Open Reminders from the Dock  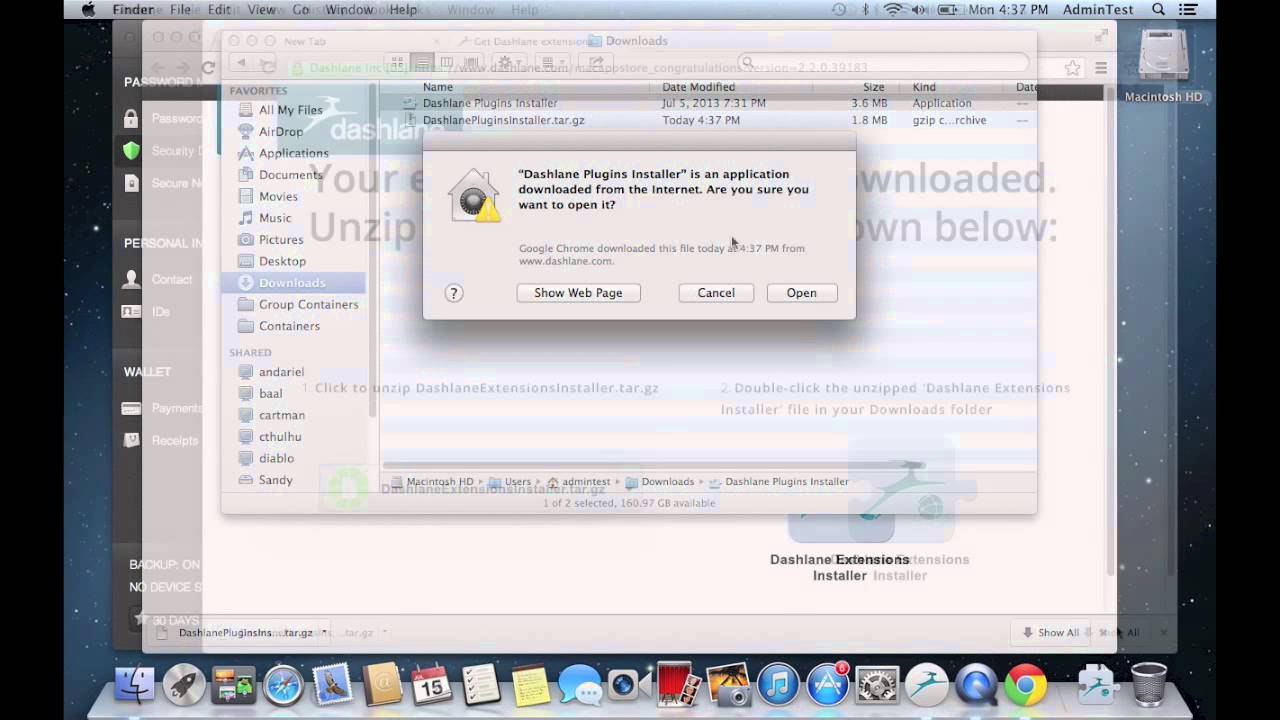(481, 686)
